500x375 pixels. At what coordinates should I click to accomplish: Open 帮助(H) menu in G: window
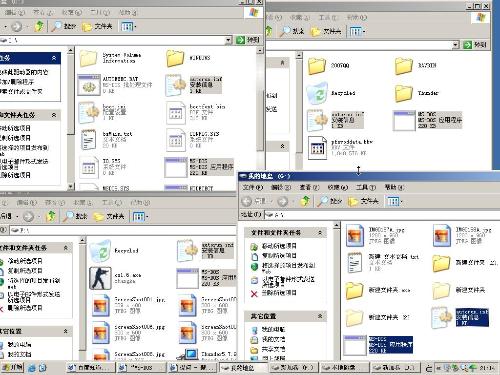click(x=394, y=187)
